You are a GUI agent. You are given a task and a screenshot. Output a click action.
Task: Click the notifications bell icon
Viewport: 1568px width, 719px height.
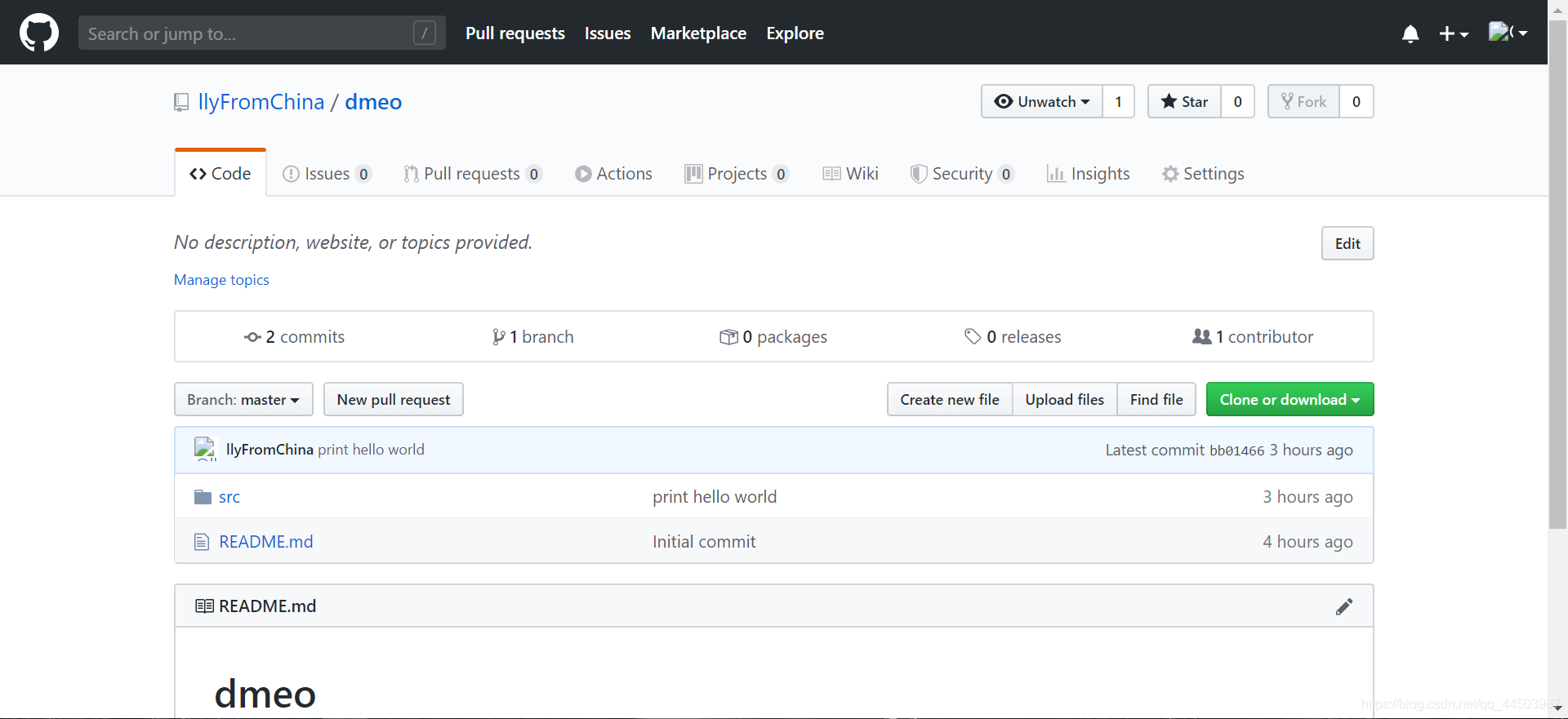pyautogui.click(x=1410, y=33)
